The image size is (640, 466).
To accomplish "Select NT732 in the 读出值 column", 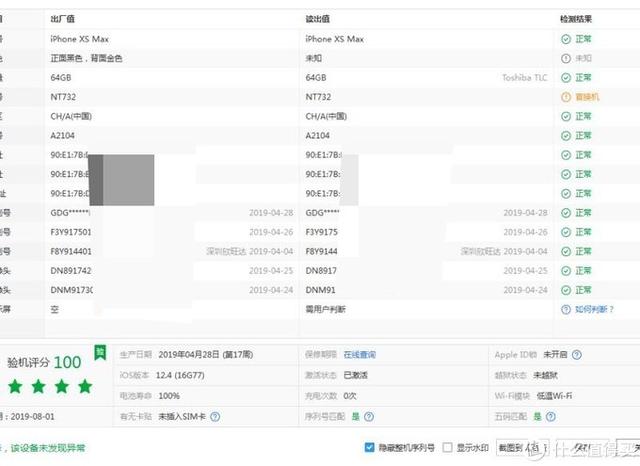I will [x=318, y=97].
